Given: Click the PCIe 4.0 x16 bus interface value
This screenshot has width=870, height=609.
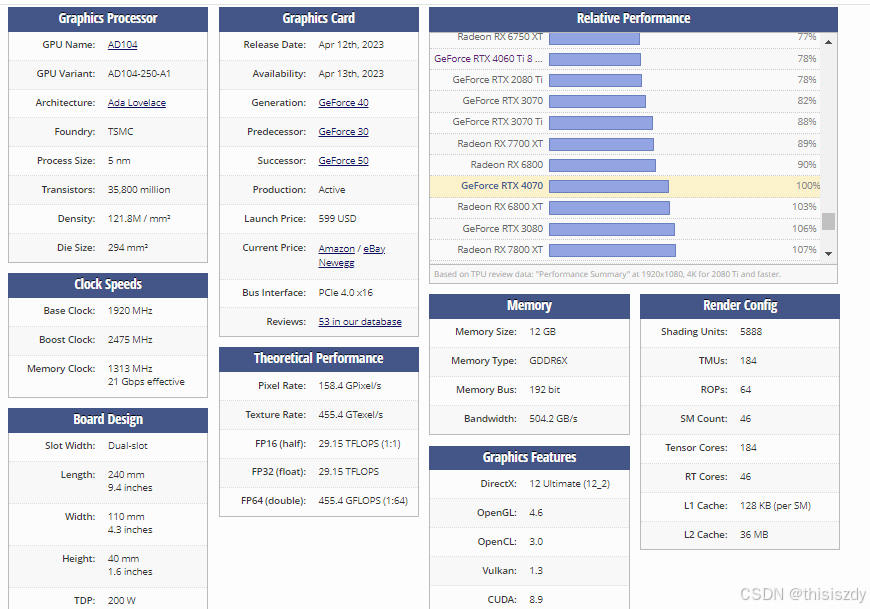Looking at the screenshot, I should pyautogui.click(x=345, y=292).
